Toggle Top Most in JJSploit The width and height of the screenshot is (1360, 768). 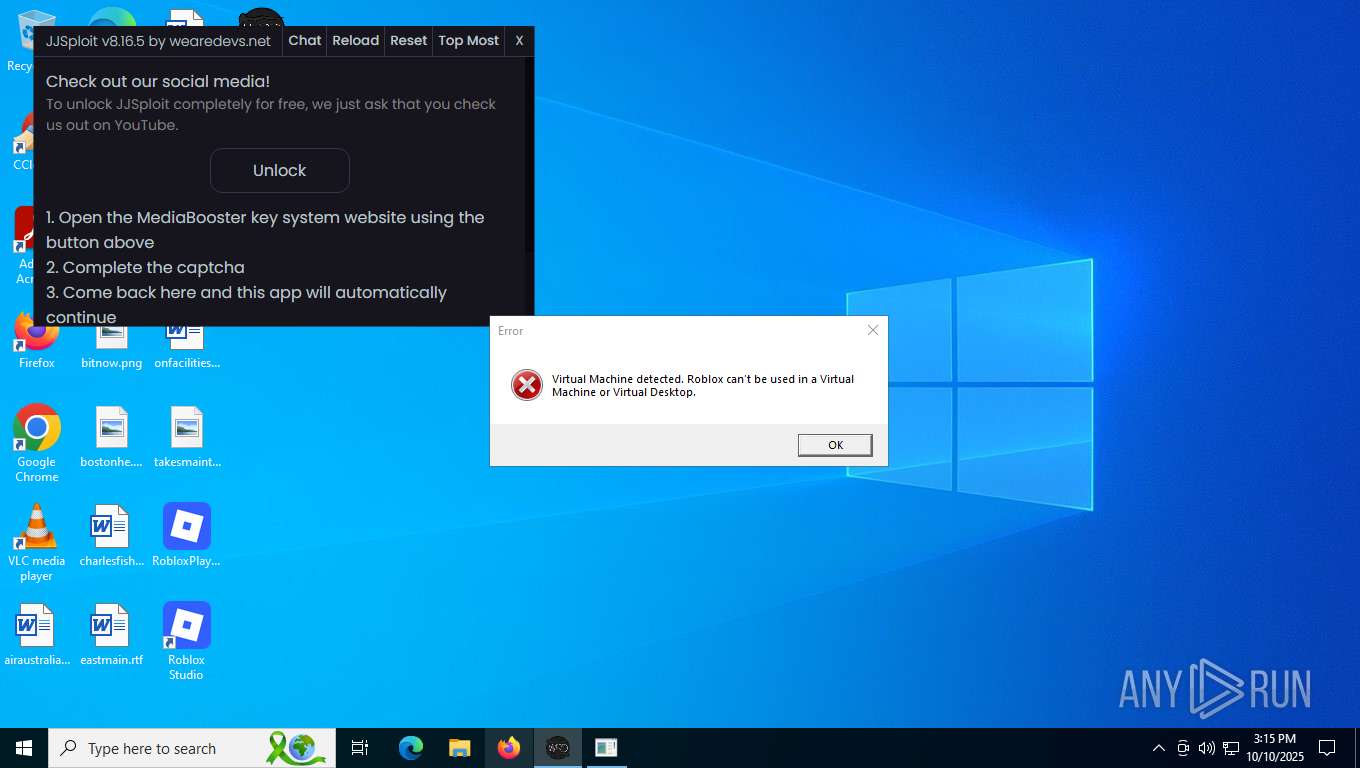click(469, 41)
